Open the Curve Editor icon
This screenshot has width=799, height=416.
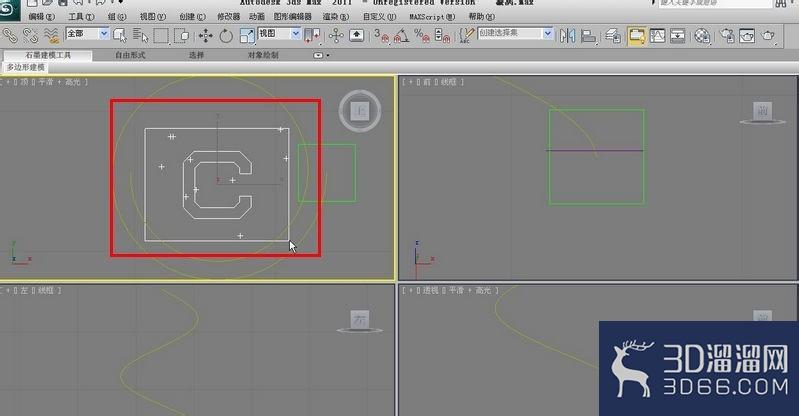tap(657, 36)
